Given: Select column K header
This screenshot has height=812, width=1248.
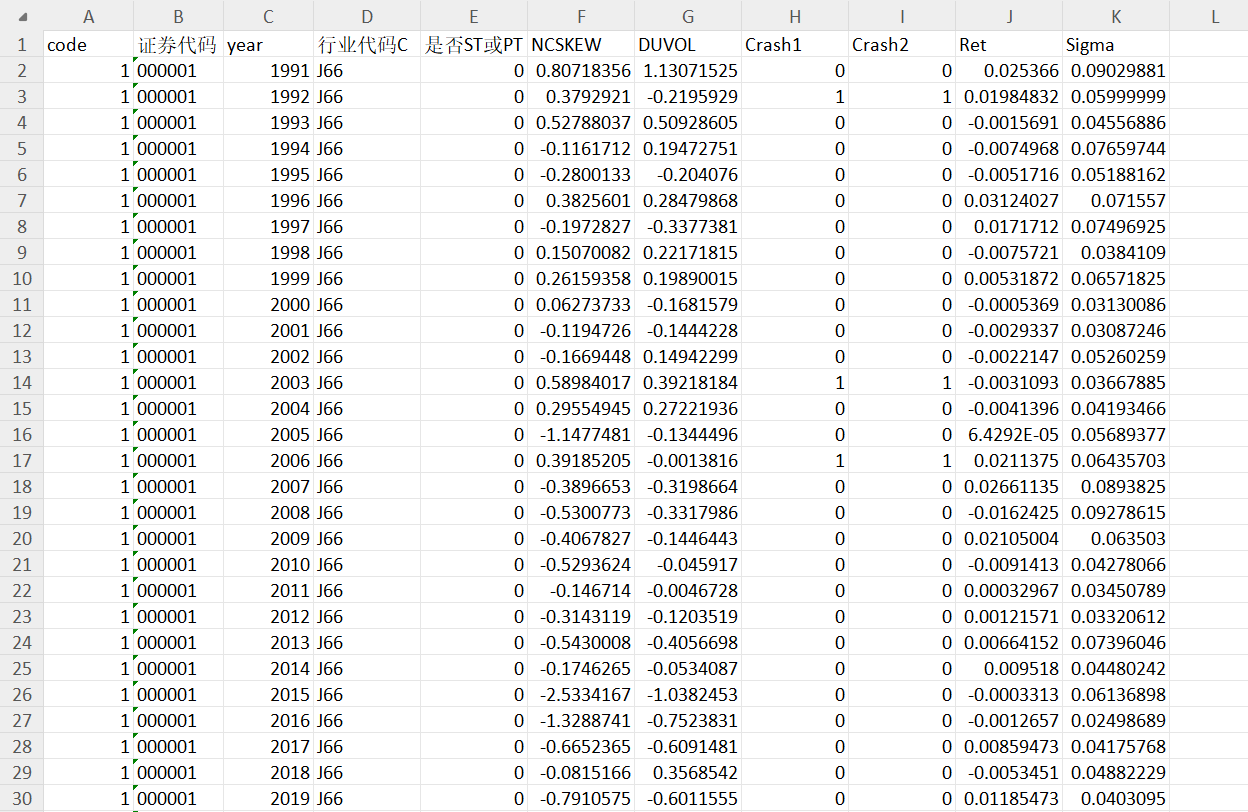Looking at the screenshot, I should (1116, 16).
